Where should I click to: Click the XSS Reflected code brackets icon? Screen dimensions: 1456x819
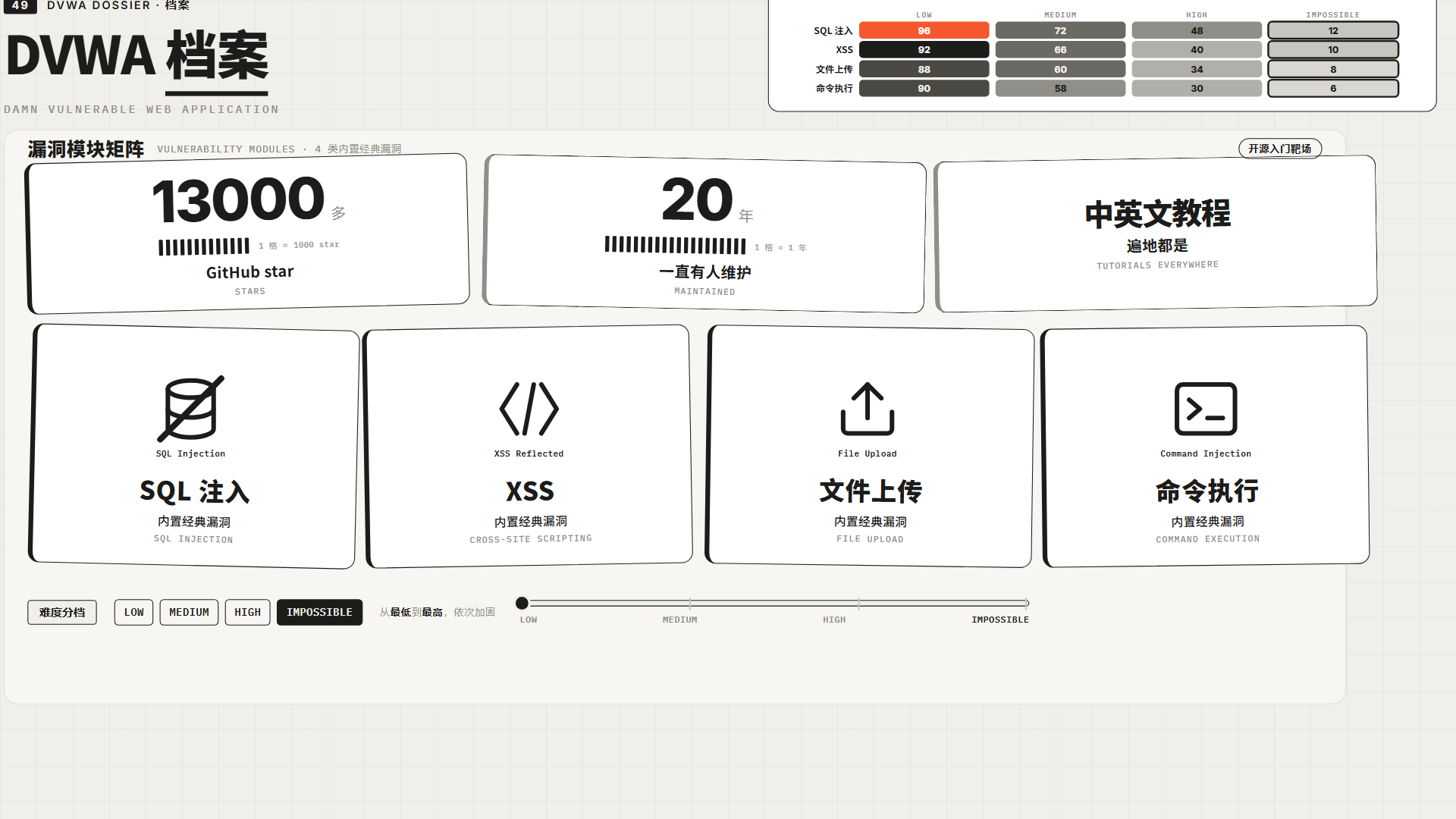click(529, 409)
